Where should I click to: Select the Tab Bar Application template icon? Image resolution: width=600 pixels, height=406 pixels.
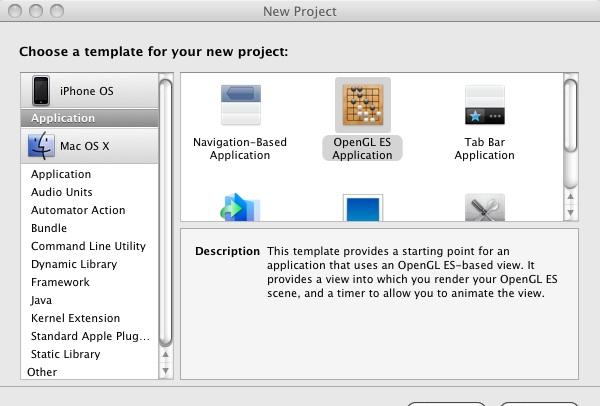click(485, 104)
